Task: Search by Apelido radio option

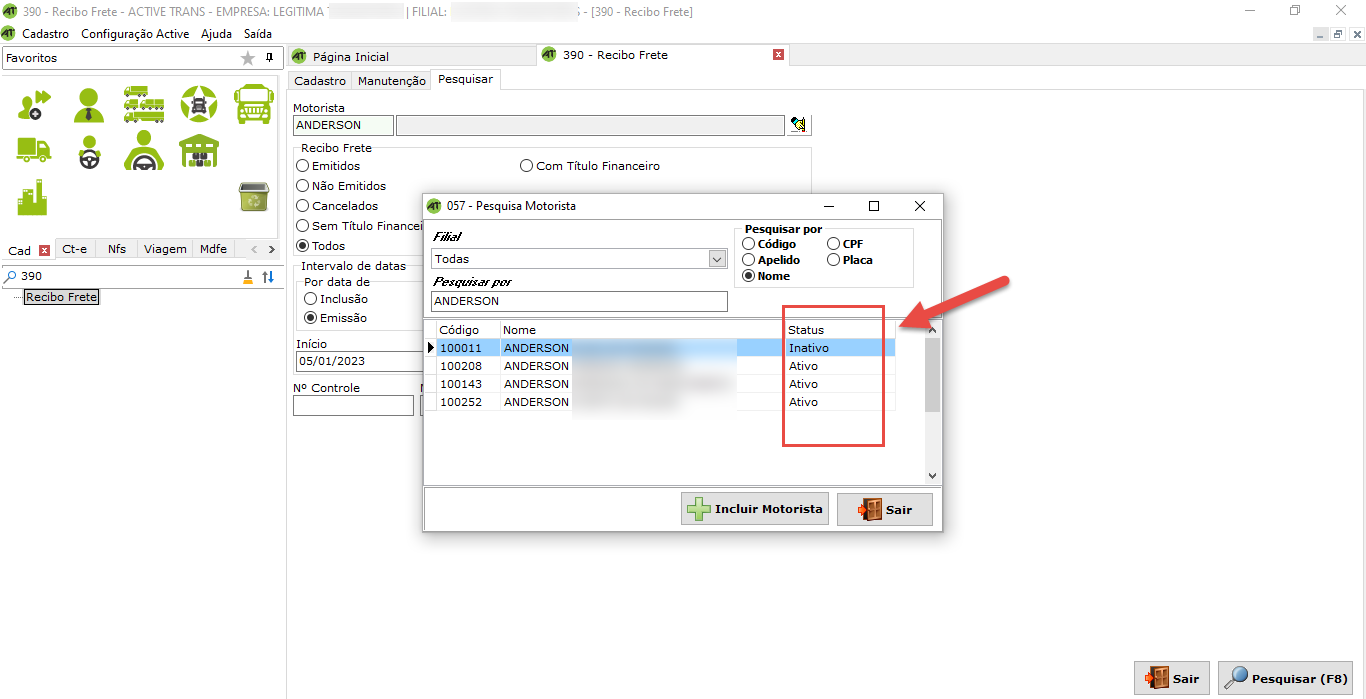Action: point(749,260)
